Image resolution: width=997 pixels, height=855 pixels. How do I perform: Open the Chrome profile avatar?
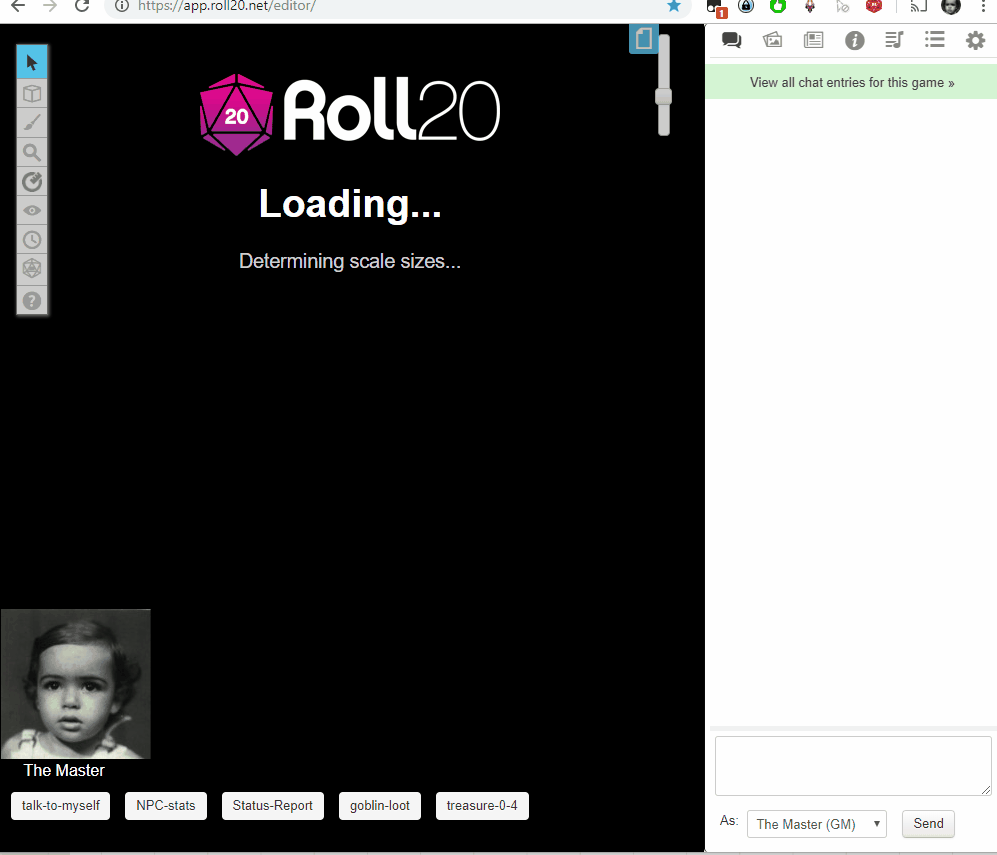click(951, 6)
